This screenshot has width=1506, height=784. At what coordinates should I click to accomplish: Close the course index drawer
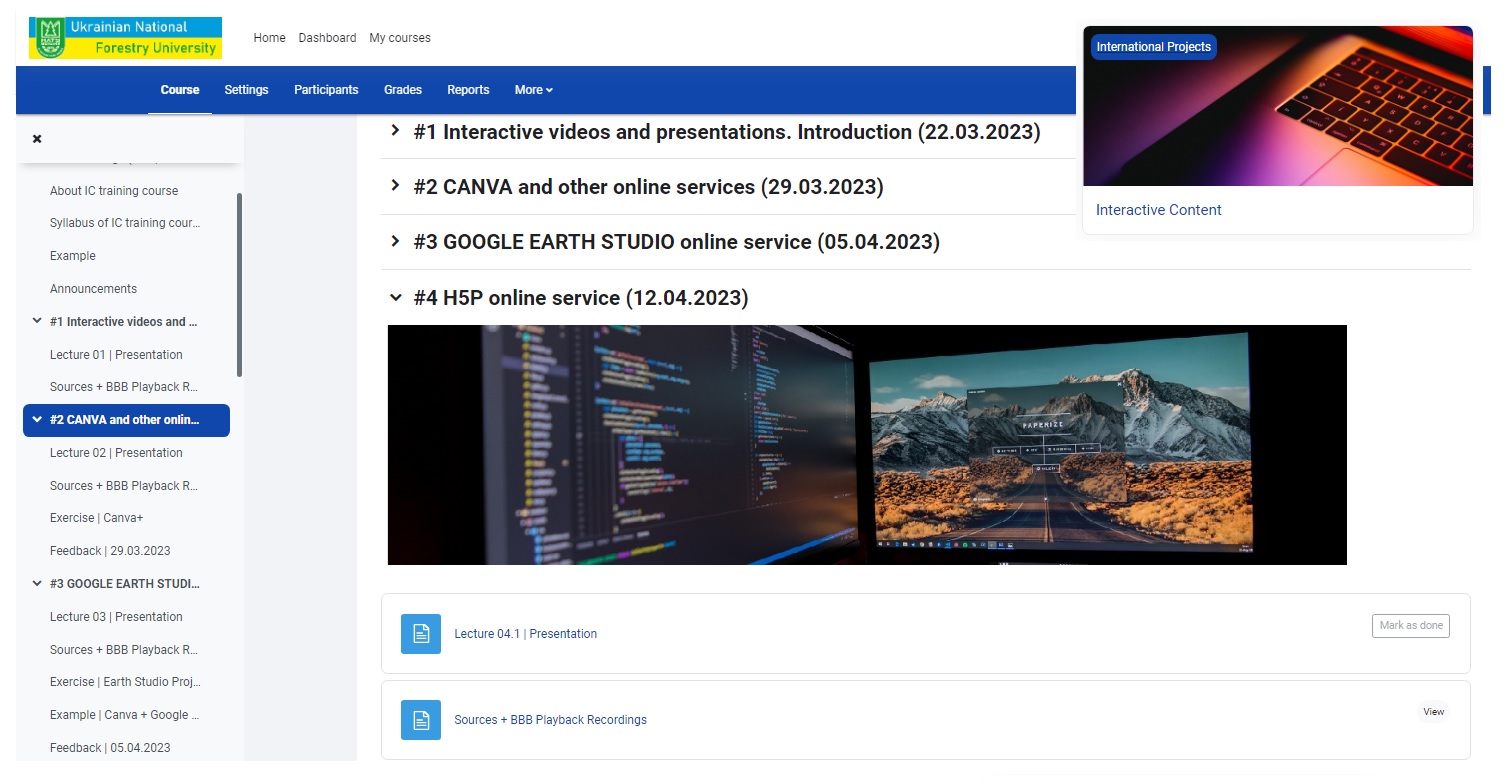pyautogui.click(x=37, y=139)
